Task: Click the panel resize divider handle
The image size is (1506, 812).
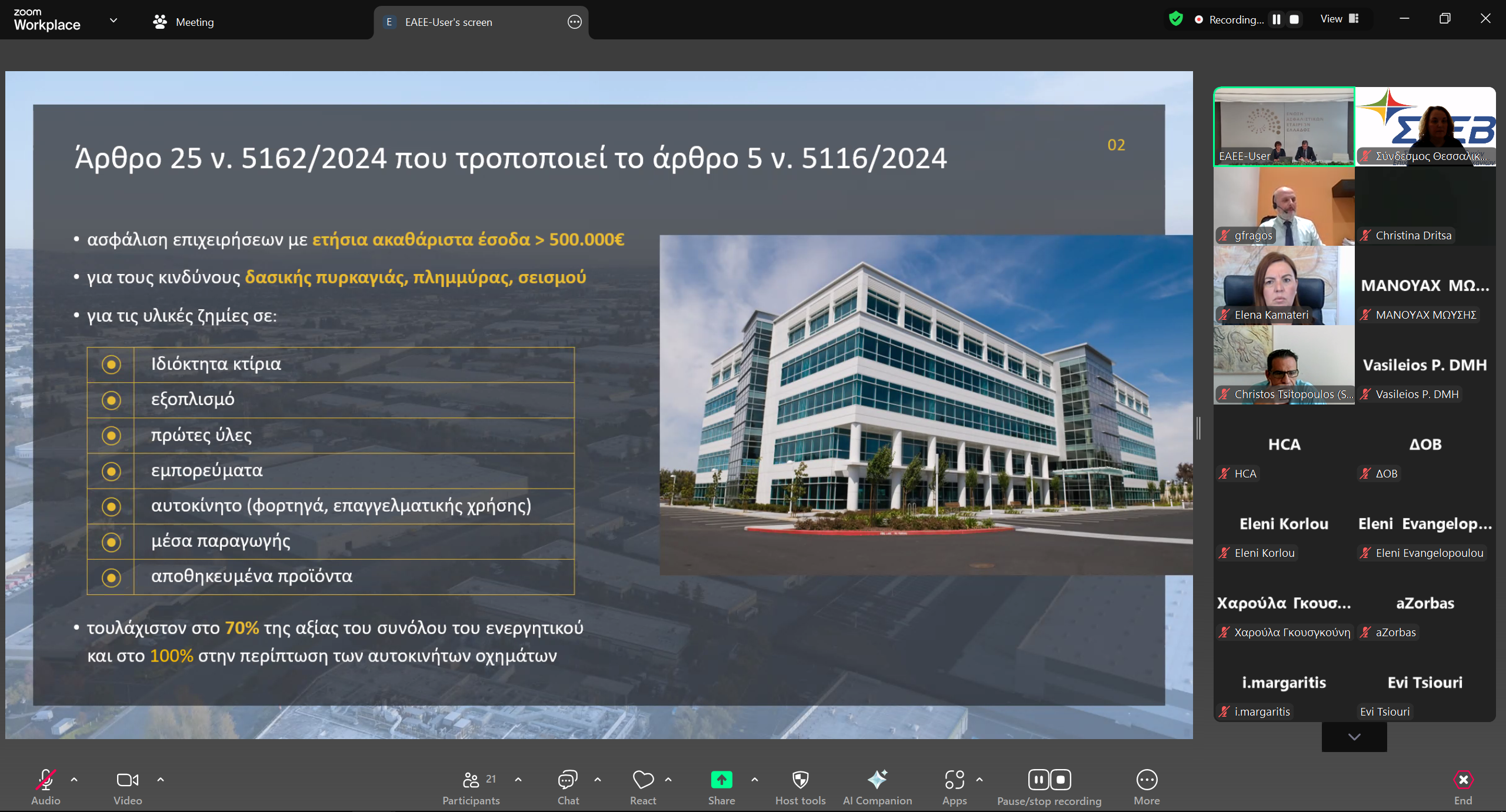Action: pos(1198,428)
